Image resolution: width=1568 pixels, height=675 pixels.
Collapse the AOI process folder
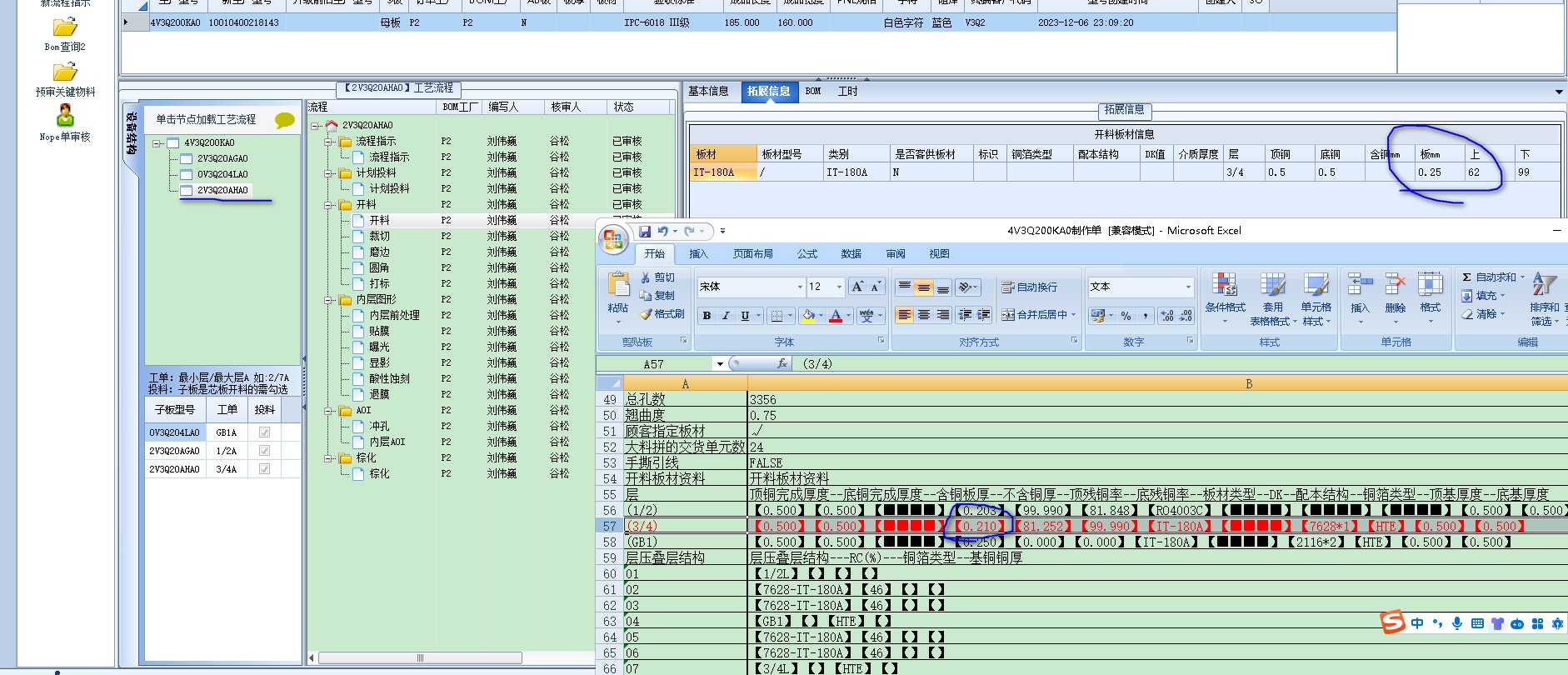point(329,410)
